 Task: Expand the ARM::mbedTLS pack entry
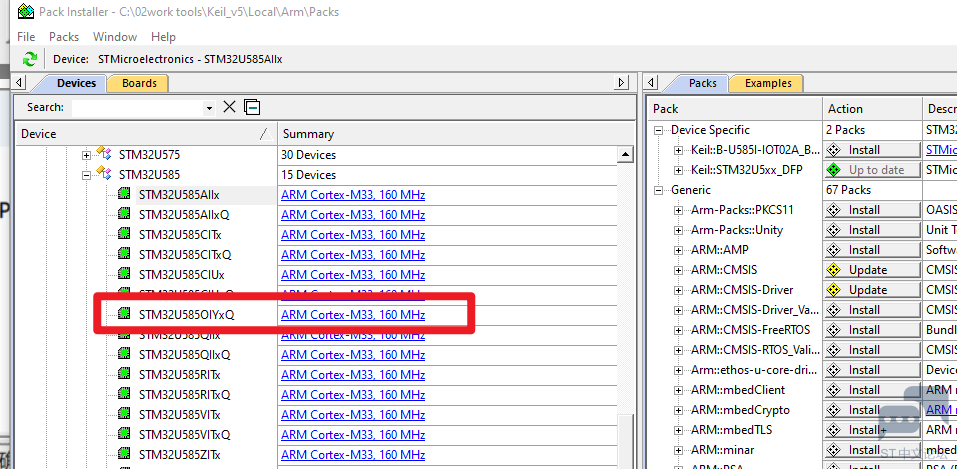[678, 430]
